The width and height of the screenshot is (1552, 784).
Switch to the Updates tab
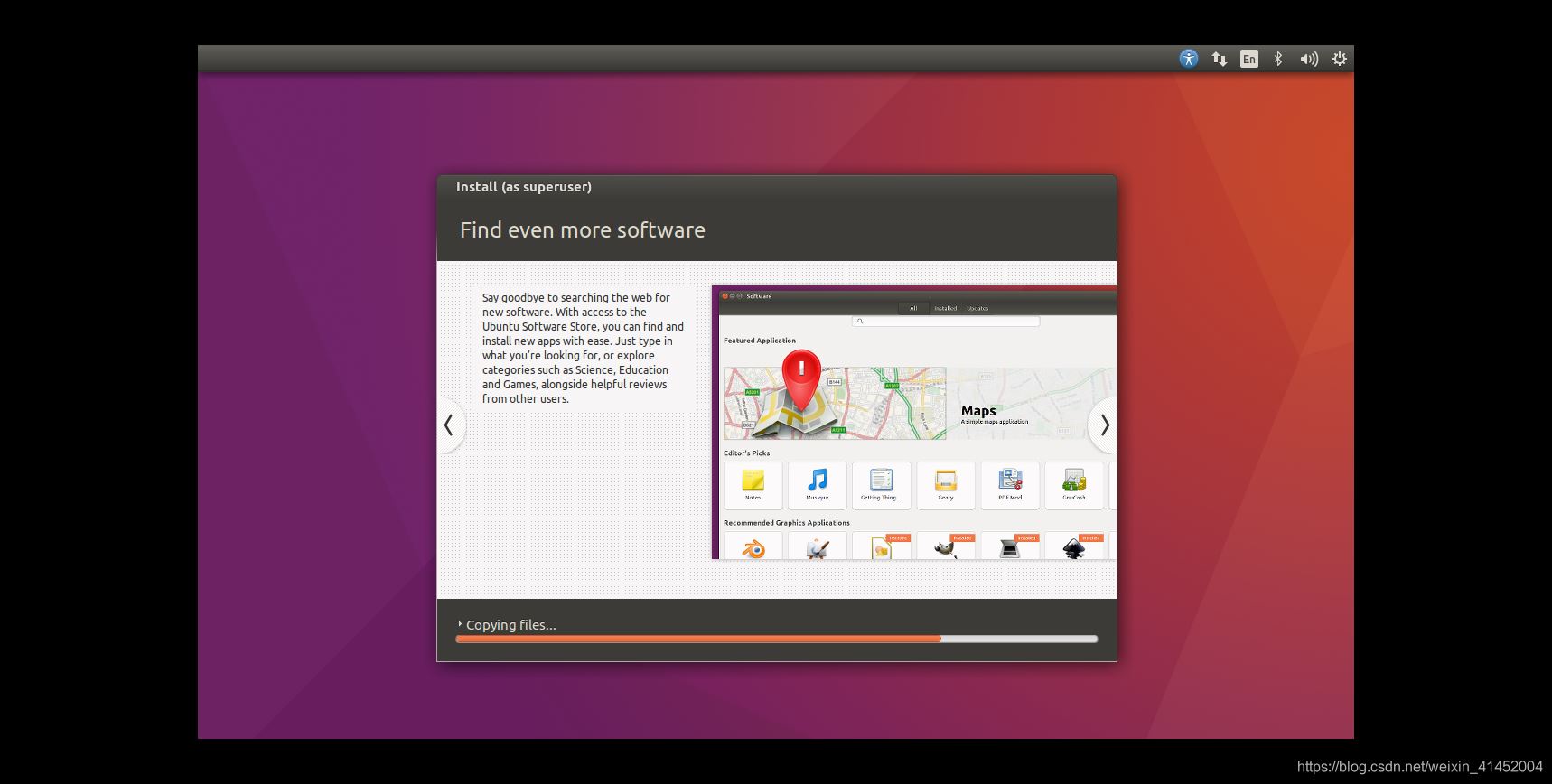[x=977, y=308]
